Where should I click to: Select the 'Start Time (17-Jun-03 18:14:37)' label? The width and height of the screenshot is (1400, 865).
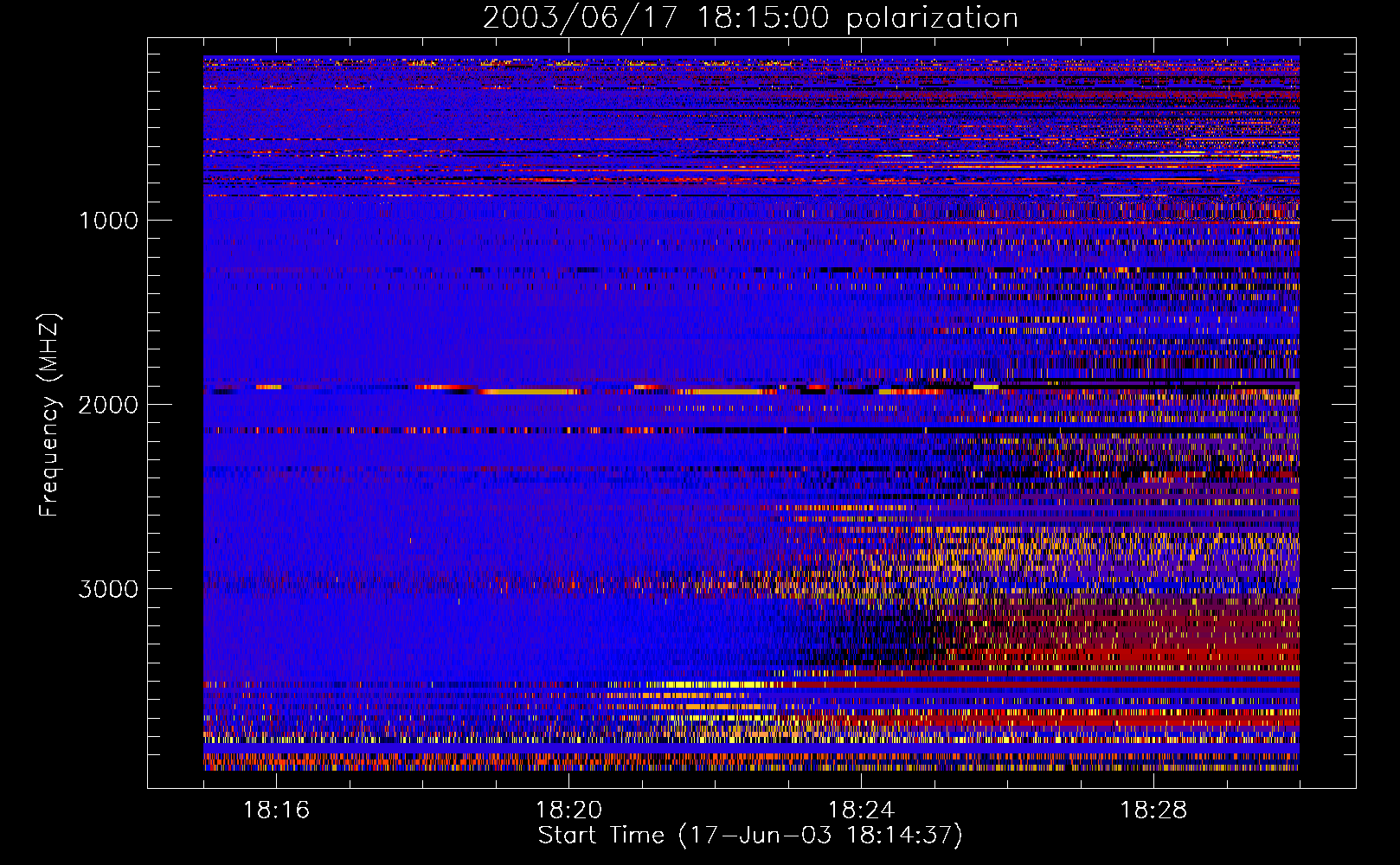(x=750, y=836)
